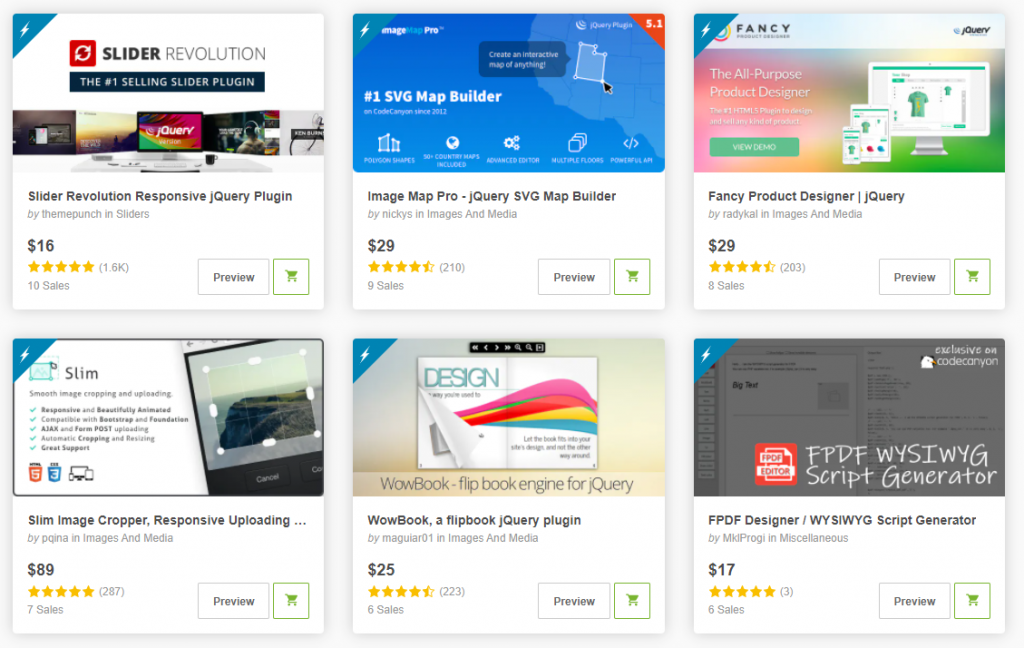
Task: Open Slider Revolution banner thumbnail
Action: tap(168, 93)
